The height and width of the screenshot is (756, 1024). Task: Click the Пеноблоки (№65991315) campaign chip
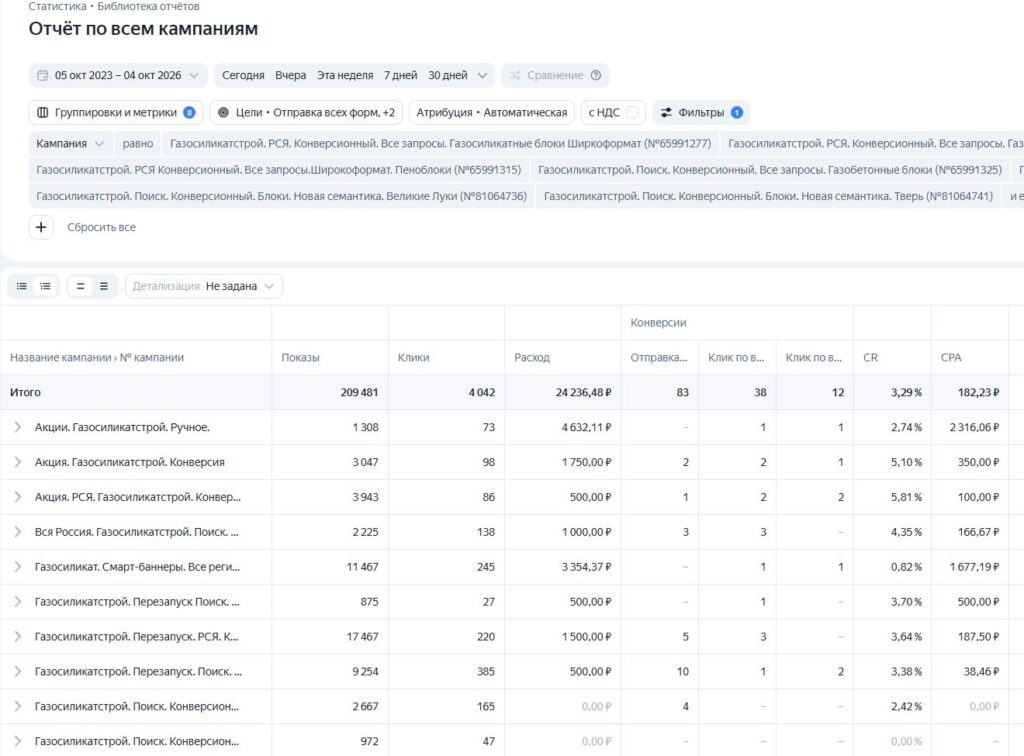279,170
